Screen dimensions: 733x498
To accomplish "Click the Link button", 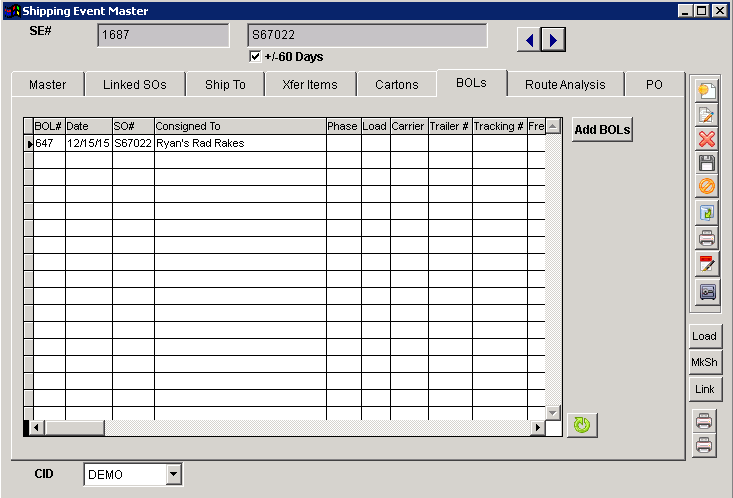I will (x=705, y=388).
